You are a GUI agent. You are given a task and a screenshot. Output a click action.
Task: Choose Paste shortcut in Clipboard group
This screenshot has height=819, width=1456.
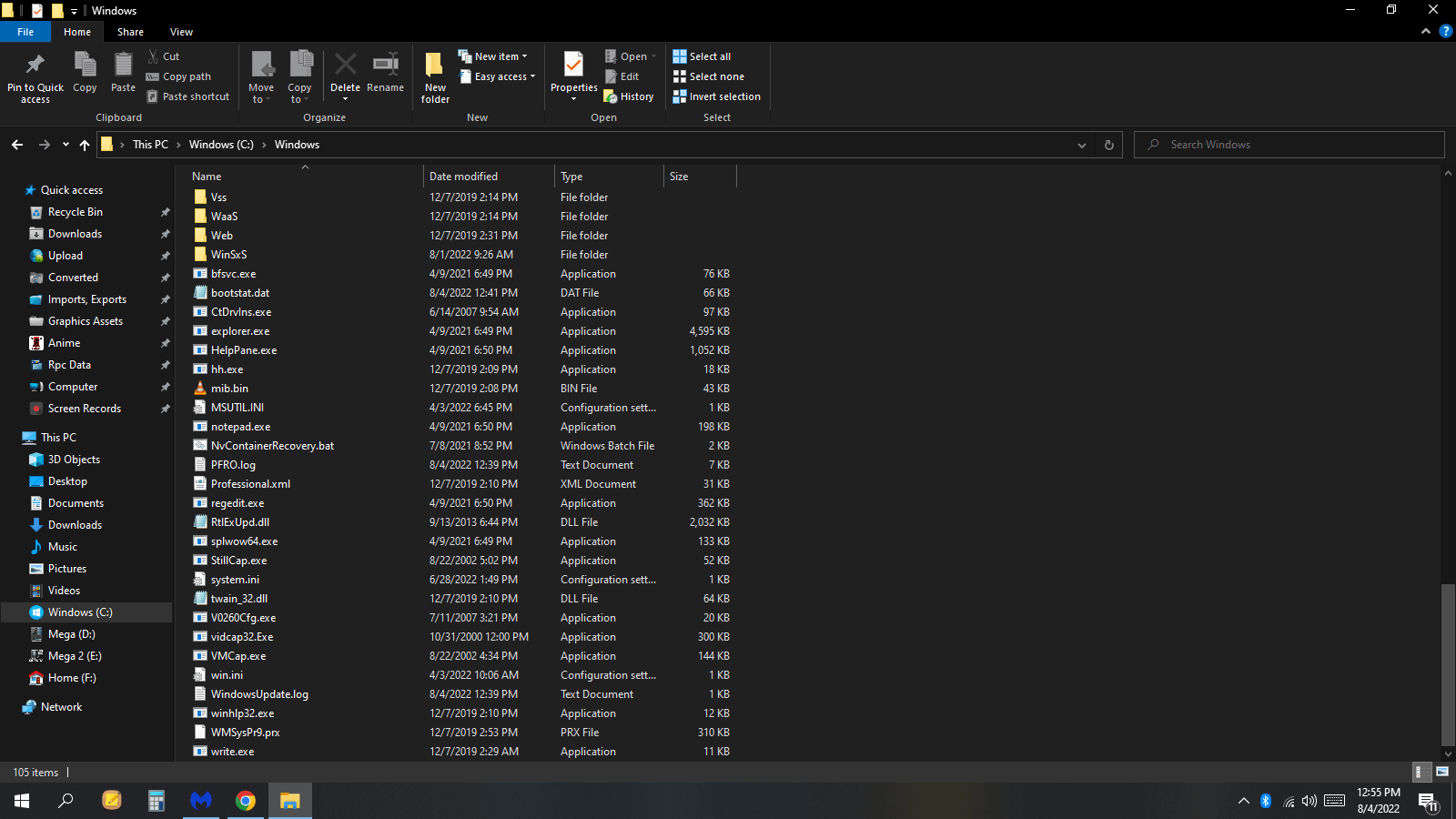188,96
